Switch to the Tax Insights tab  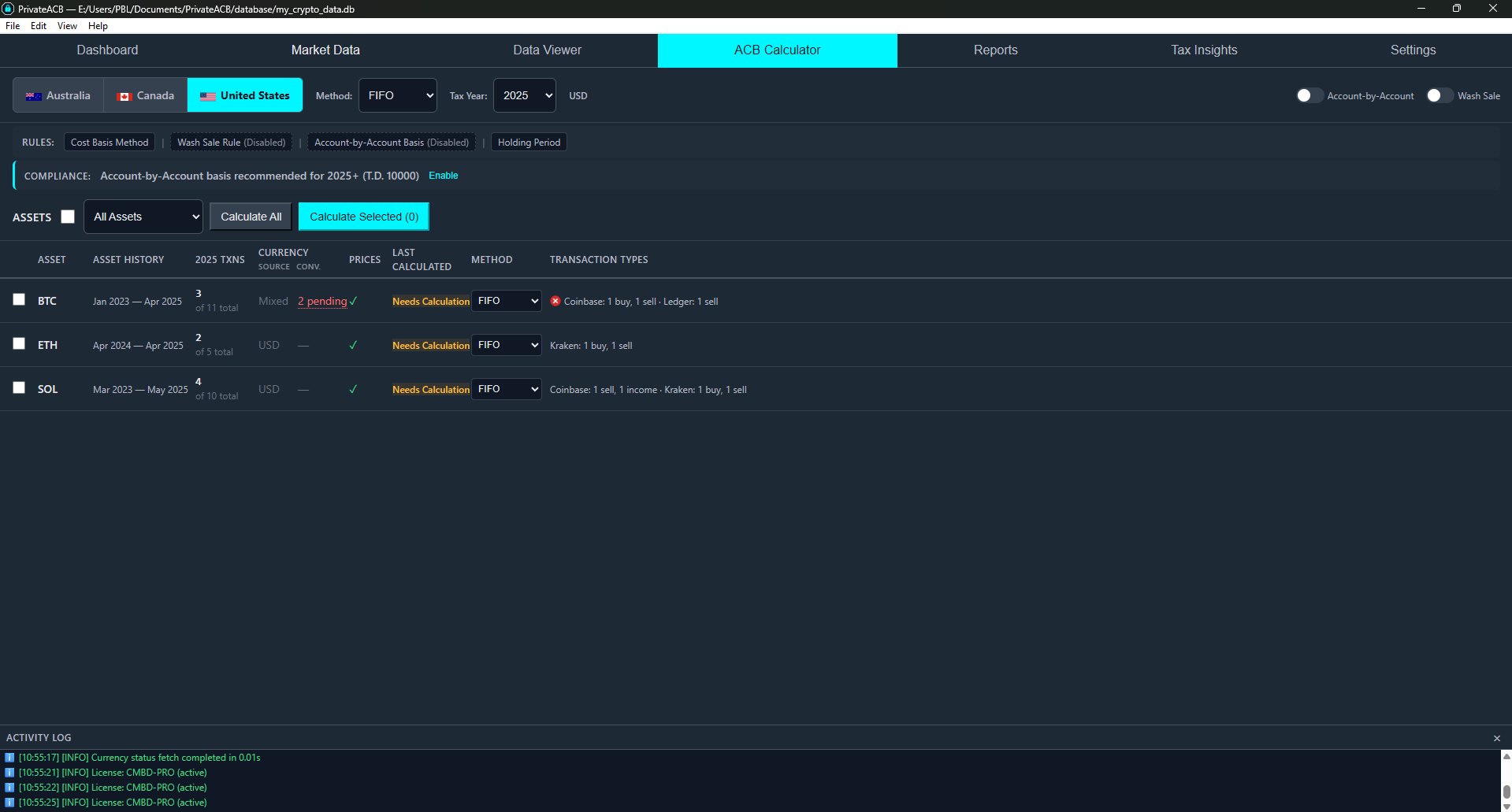click(x=1203, y=50)
